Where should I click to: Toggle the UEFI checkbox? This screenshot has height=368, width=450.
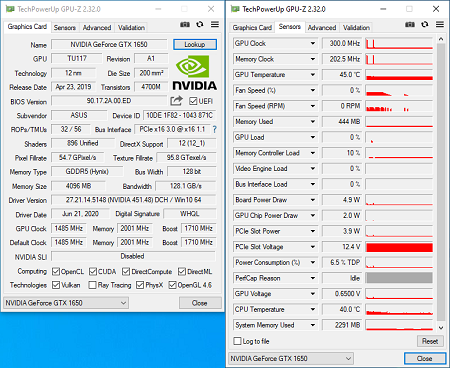[x=193, y=101]
